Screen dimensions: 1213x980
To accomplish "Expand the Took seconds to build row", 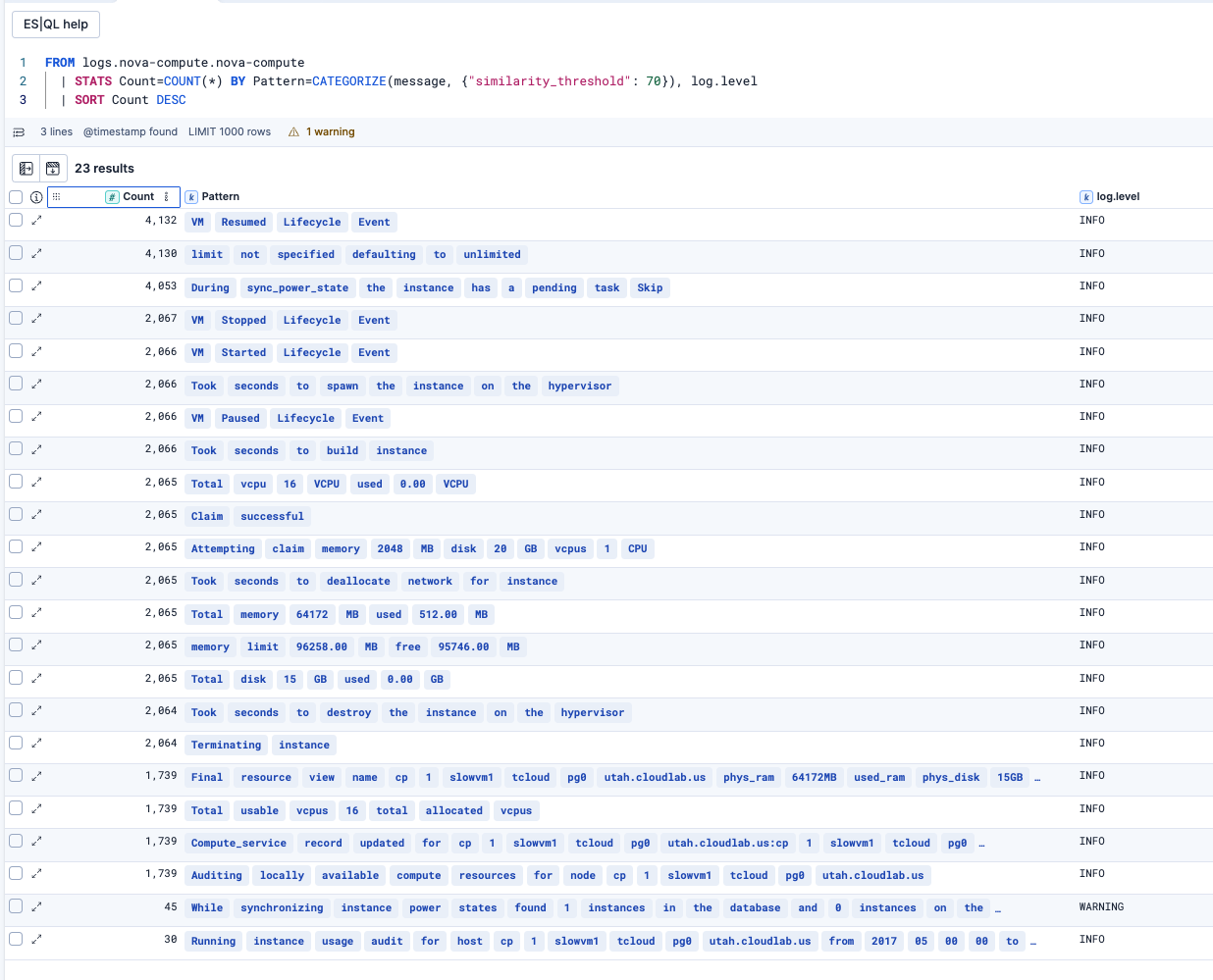I will tap(36, 449).
